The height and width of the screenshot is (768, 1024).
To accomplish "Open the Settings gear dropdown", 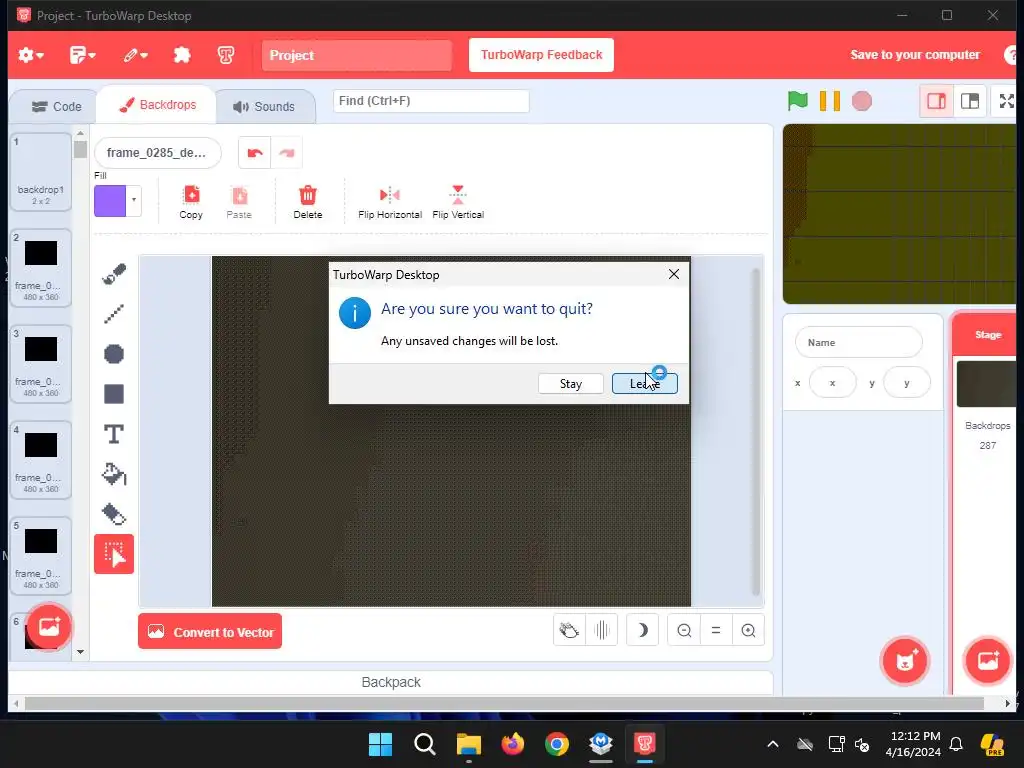I will (31, 55).
